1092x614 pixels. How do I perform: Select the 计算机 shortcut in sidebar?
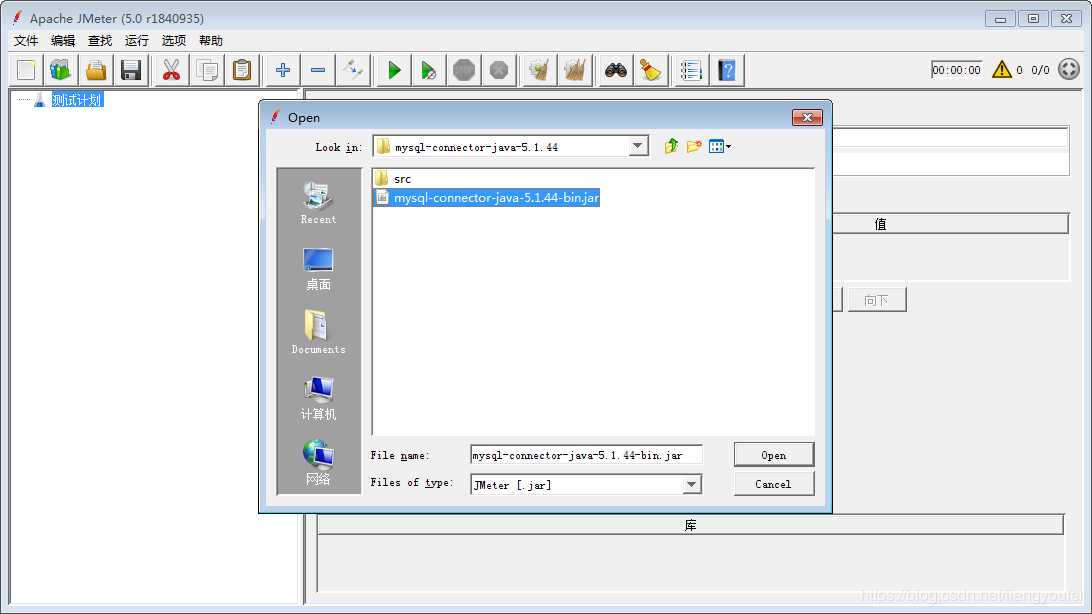pos(318,399)
